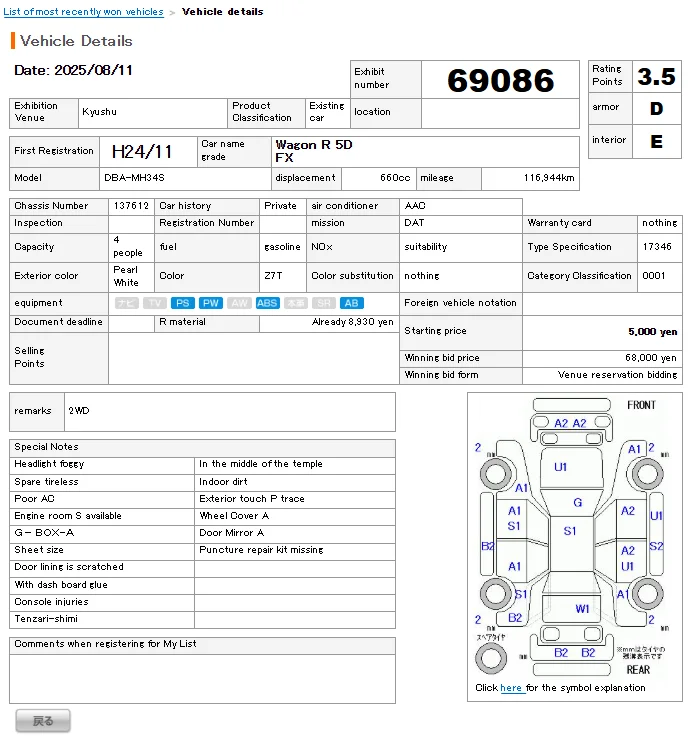Click the exhibit number 69086
Screen dimensions: 688x747
coord(500,80)
